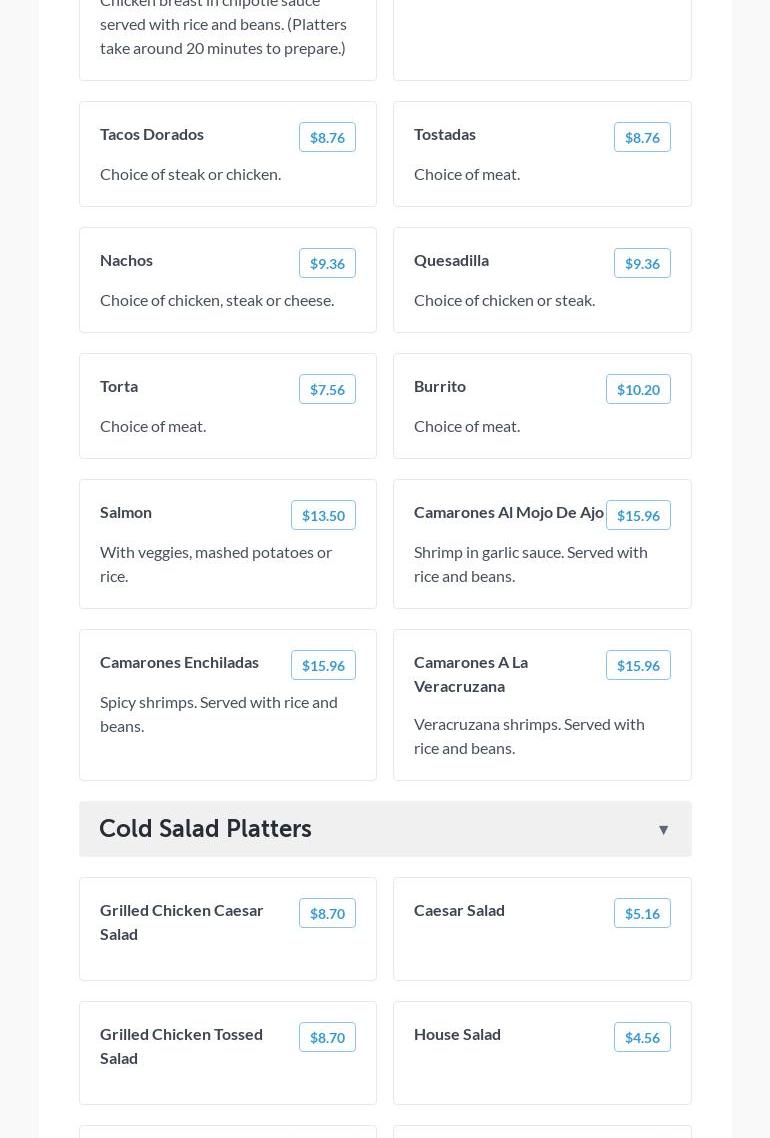Screen dimensions: 770x1138
Task: Open the Nachos item card description
Action: tap(217, 300)
